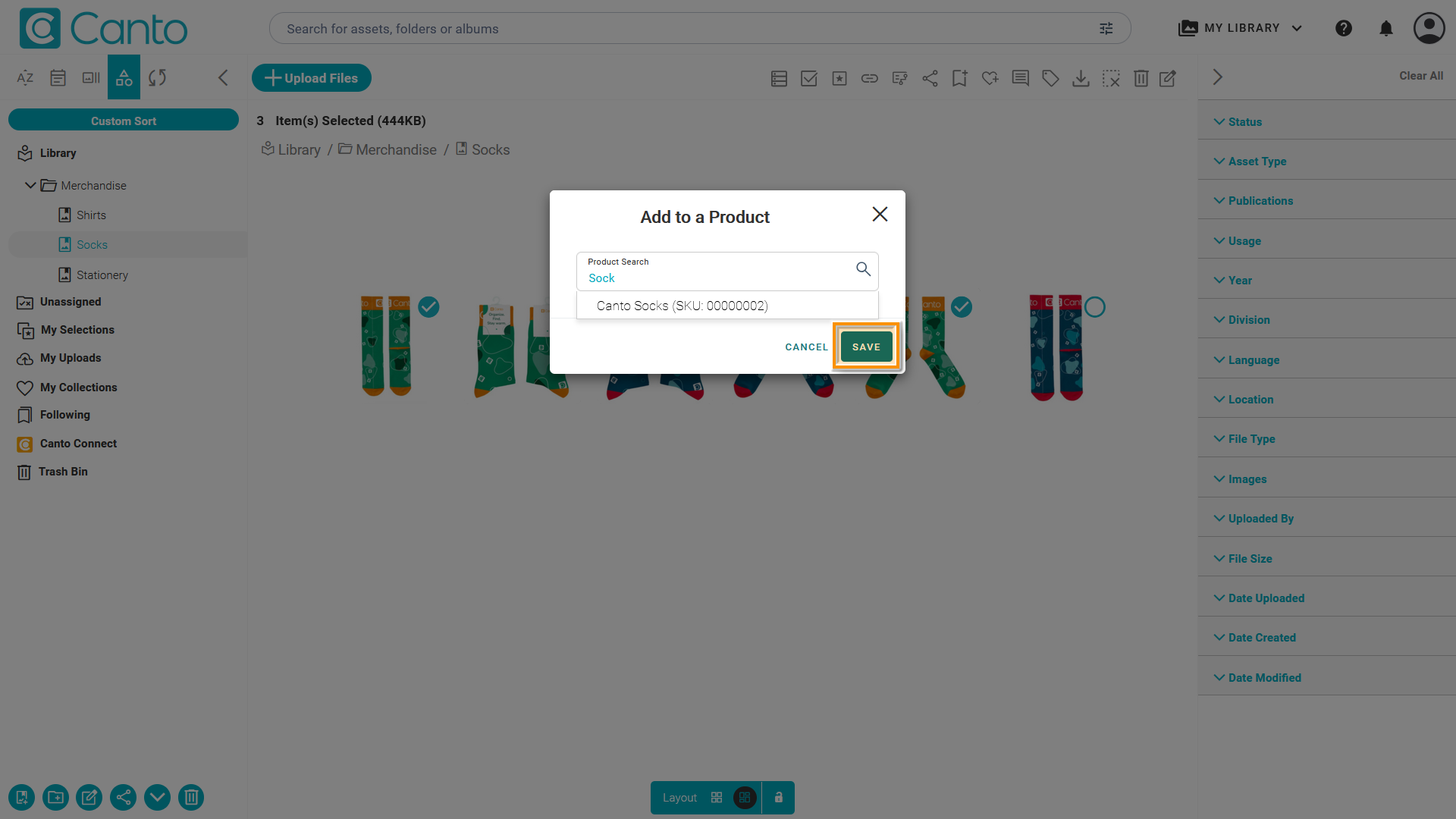Click the help question mark icon
The width and height of the screenshot is (1456, 819).
[1344, 29]
